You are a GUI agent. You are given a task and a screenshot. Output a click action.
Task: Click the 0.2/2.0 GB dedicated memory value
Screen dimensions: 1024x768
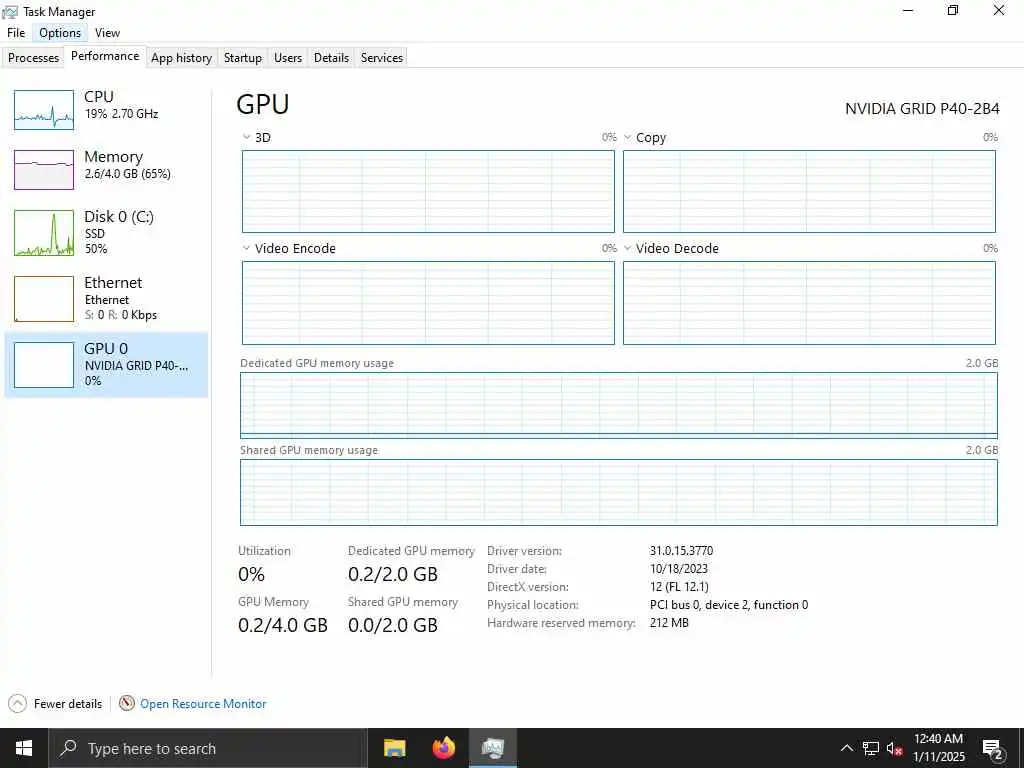click(x=392, y=574)
